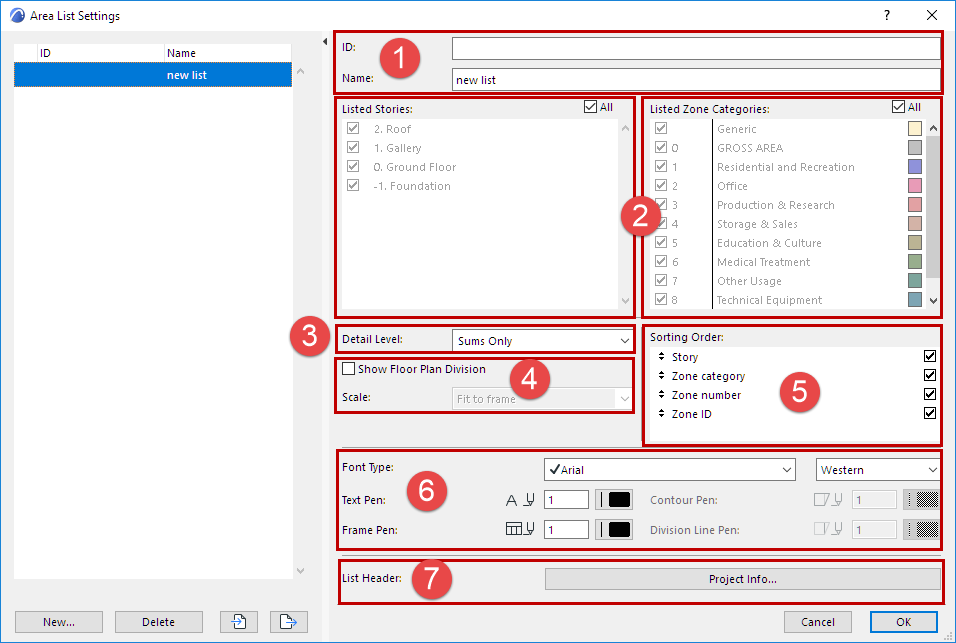Click the Text Pen number field
956x643 pixels.
tap(566, 500)
